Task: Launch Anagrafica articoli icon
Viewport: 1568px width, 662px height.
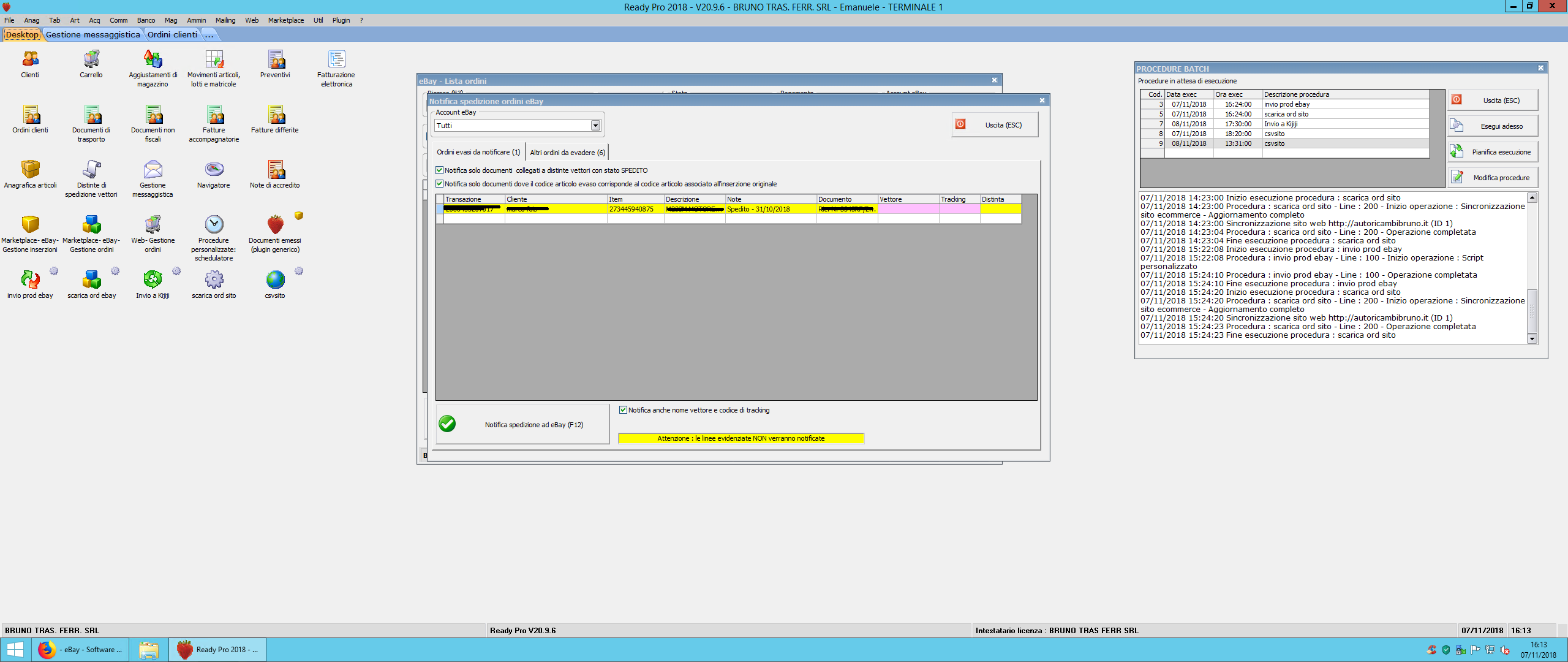Action: 30,170
